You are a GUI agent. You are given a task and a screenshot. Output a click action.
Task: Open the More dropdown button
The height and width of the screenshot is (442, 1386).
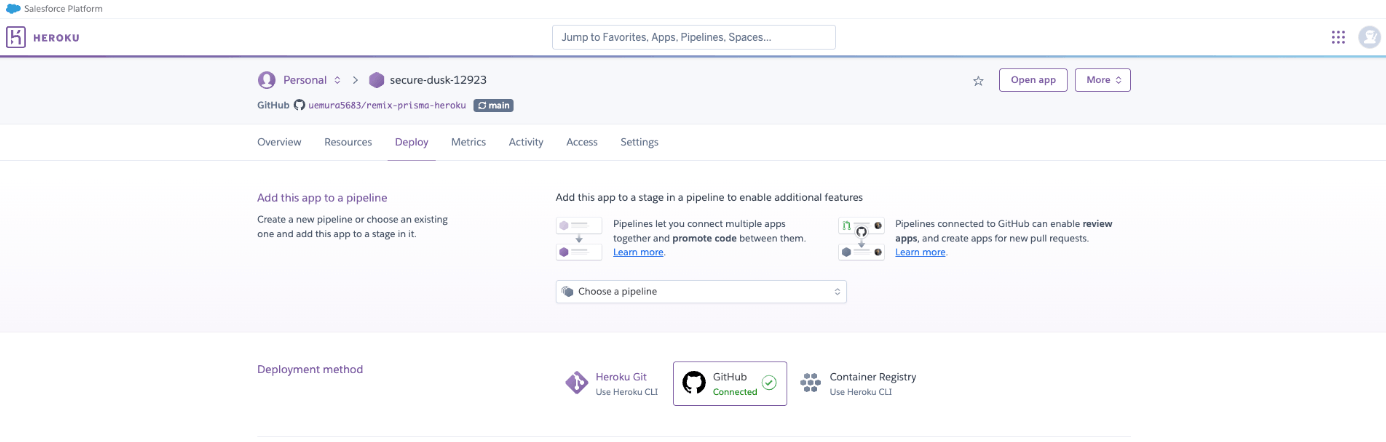[1103, 80]
